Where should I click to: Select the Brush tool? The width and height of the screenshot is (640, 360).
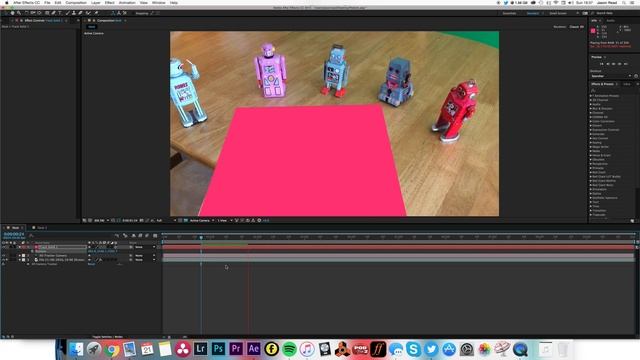[x=68, y=13]
